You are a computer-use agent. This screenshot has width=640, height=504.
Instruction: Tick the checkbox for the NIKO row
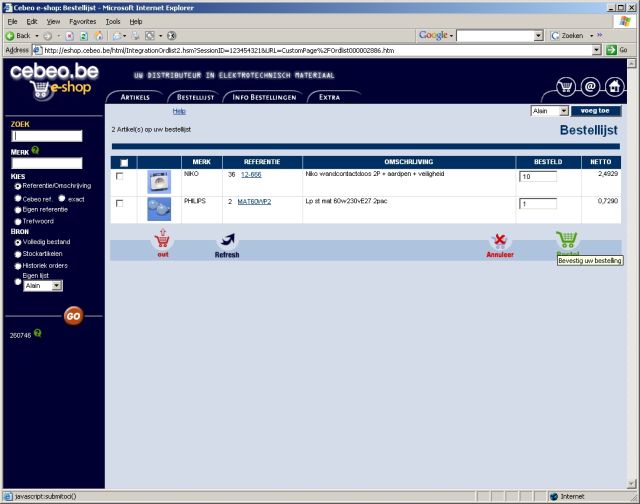click(x=121, y=176)
